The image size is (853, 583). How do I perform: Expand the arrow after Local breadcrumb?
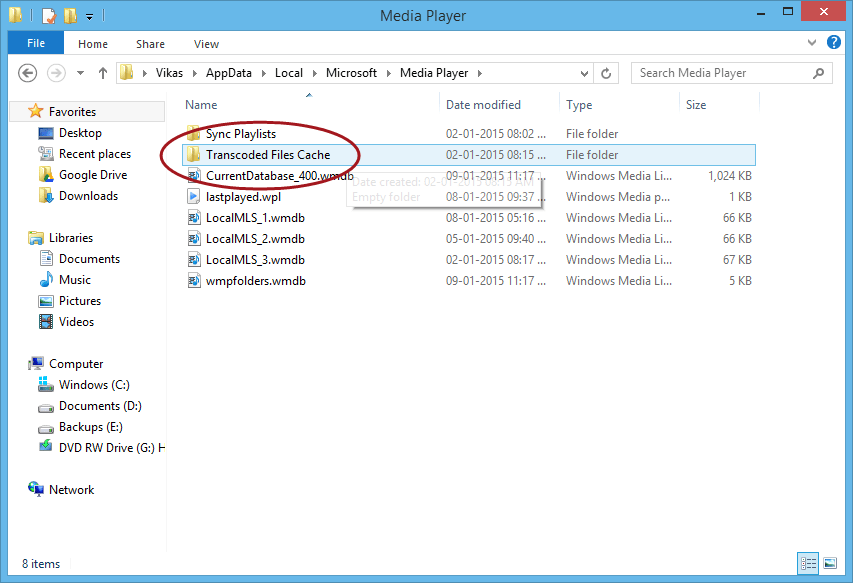pyautogui.click(x=314, y=73)
